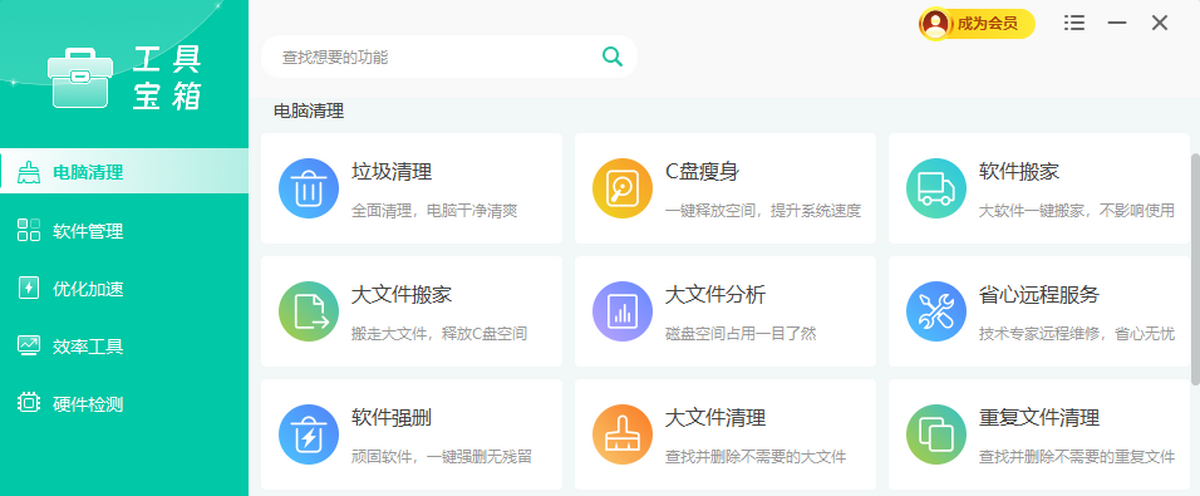Switch to 电脑清理 sidebar tab
This screenshot has height=496, width=1200.
[124, 171]
